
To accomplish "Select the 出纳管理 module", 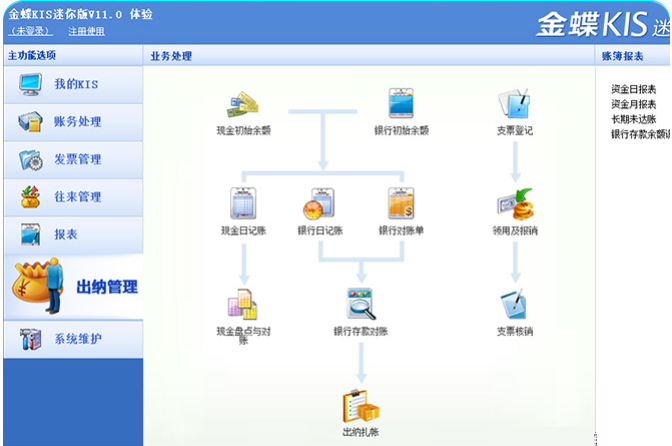I will [73, 287].
